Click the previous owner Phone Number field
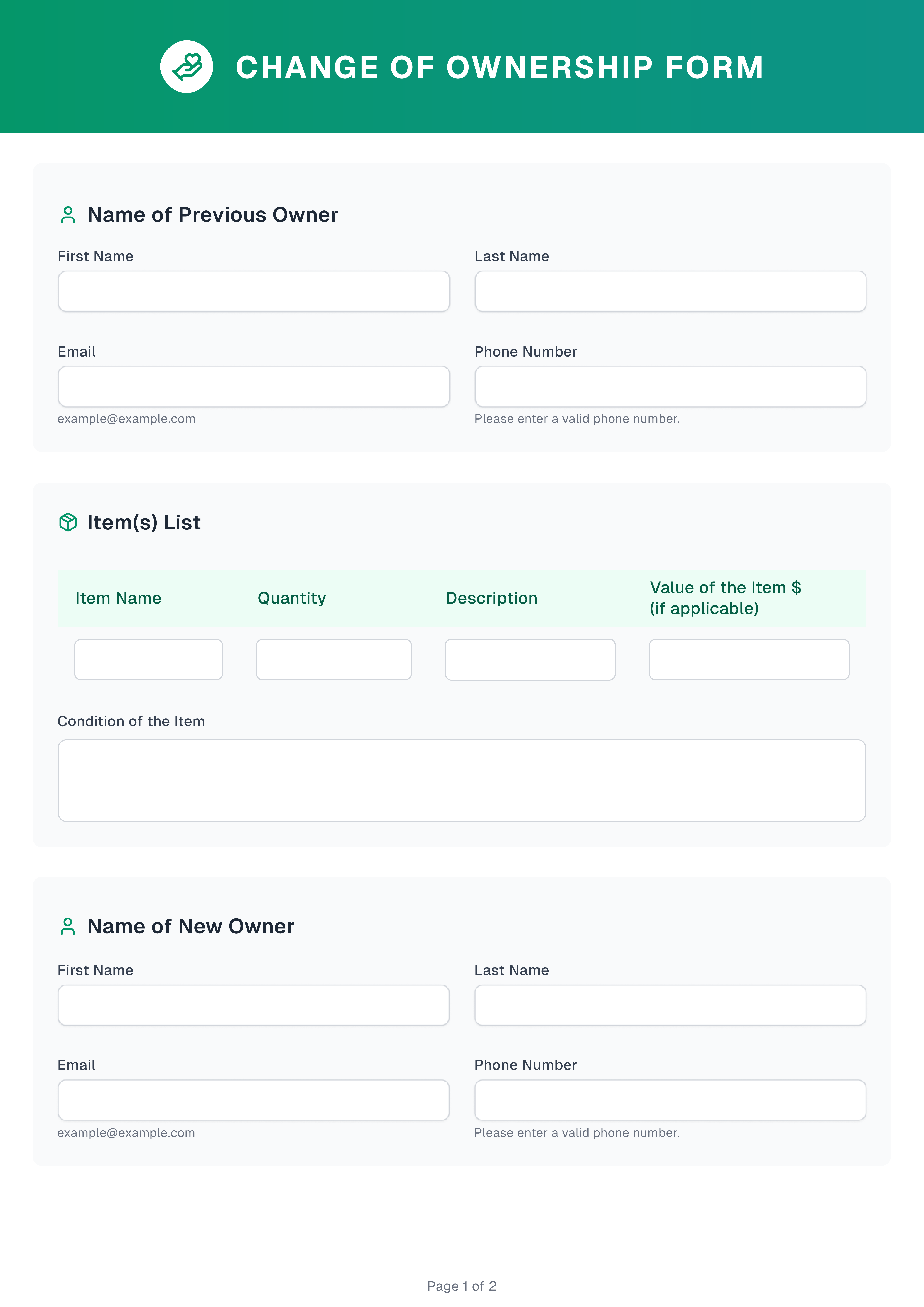The image size is (924, 1307). click(670, 387)
